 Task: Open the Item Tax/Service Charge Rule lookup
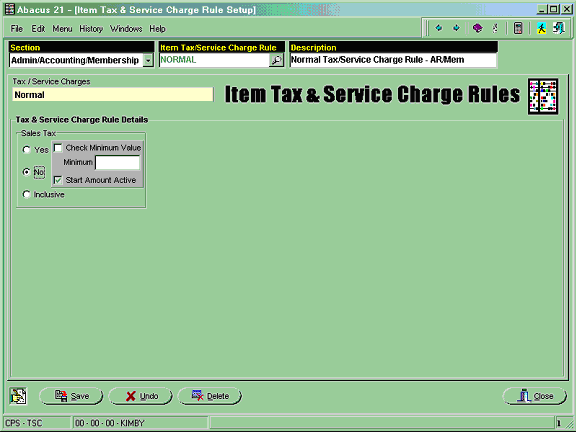tap(276, 60)
